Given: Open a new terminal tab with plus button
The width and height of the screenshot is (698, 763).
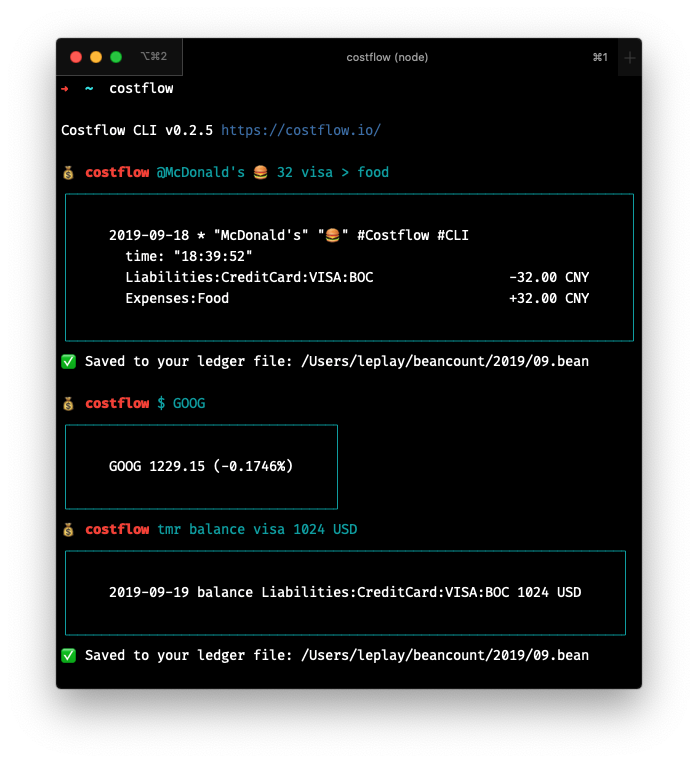Looking at the screenshot, I should [629, 58].
